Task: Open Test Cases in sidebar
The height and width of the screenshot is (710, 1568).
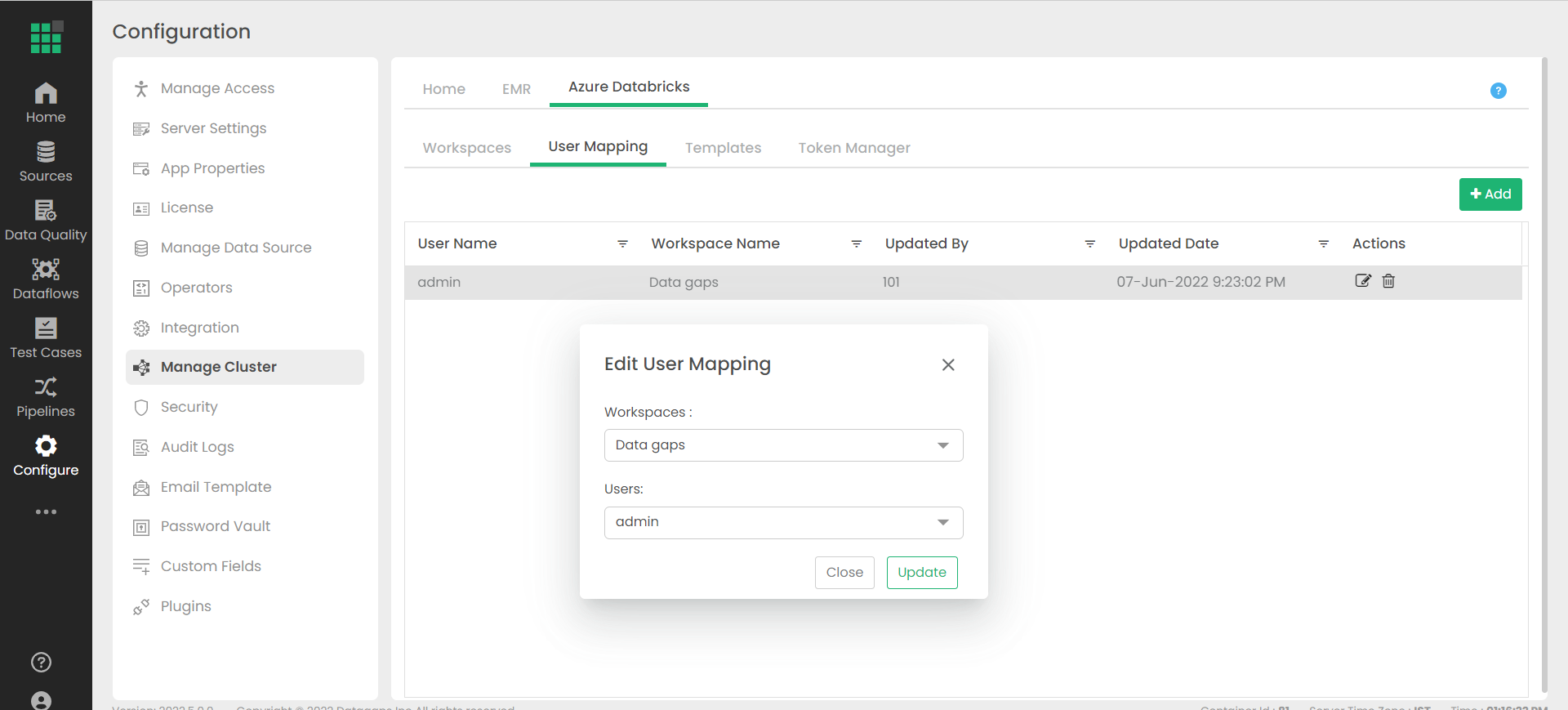Action: point(46,338)
